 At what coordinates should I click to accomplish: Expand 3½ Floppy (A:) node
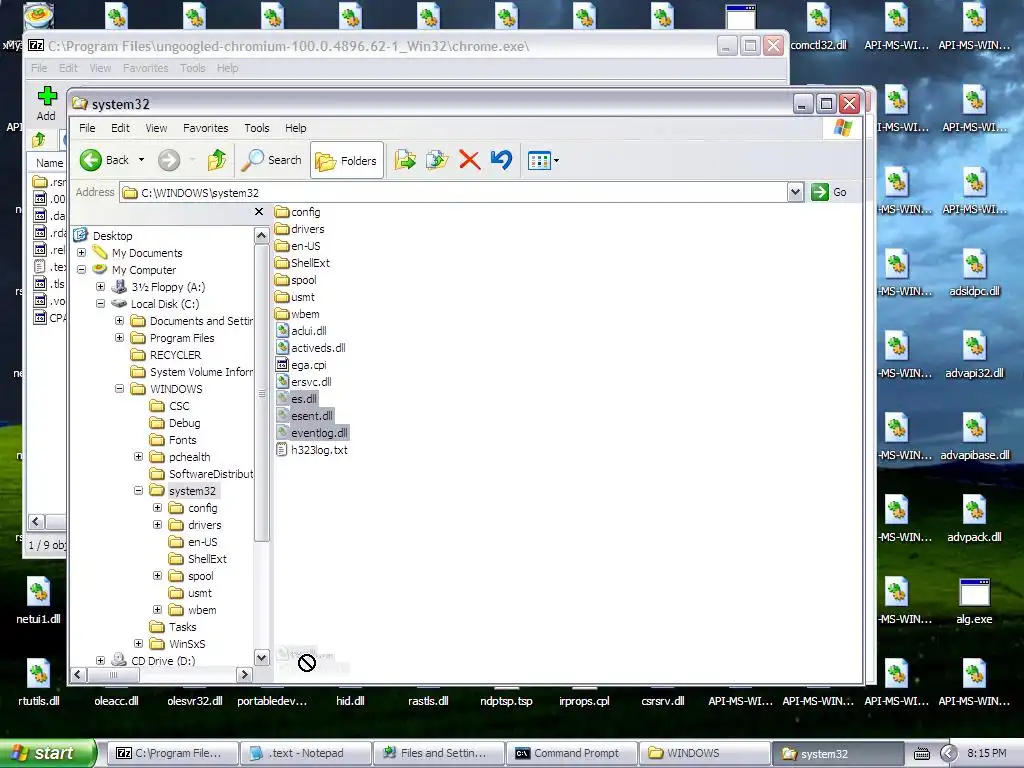point(101,287)
